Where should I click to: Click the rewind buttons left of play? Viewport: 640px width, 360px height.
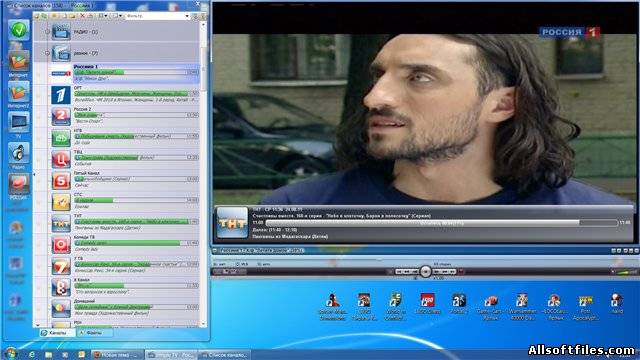pos(407,271)
